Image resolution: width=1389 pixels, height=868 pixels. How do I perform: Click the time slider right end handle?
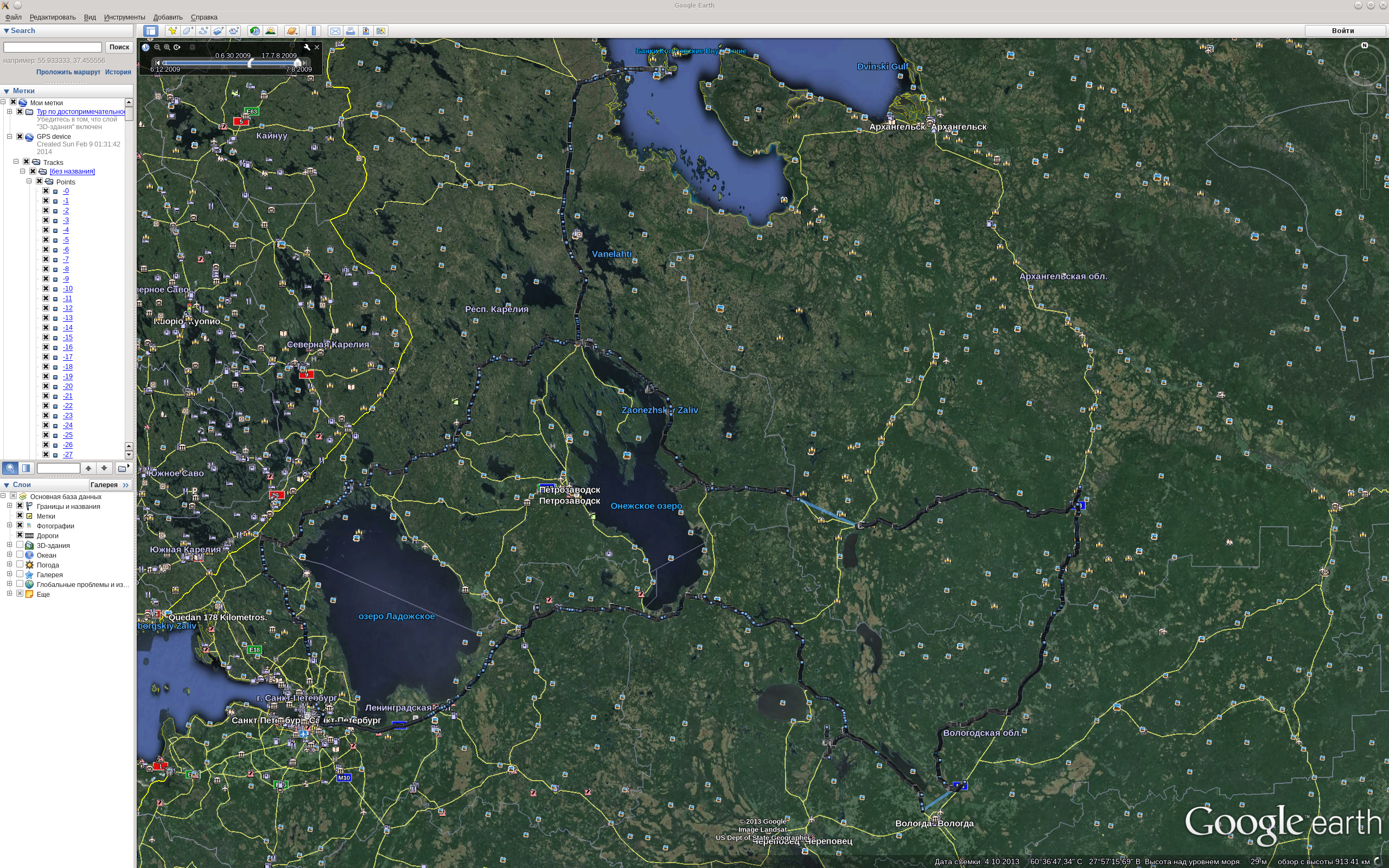pyautogui.click(x=297, y=62)
